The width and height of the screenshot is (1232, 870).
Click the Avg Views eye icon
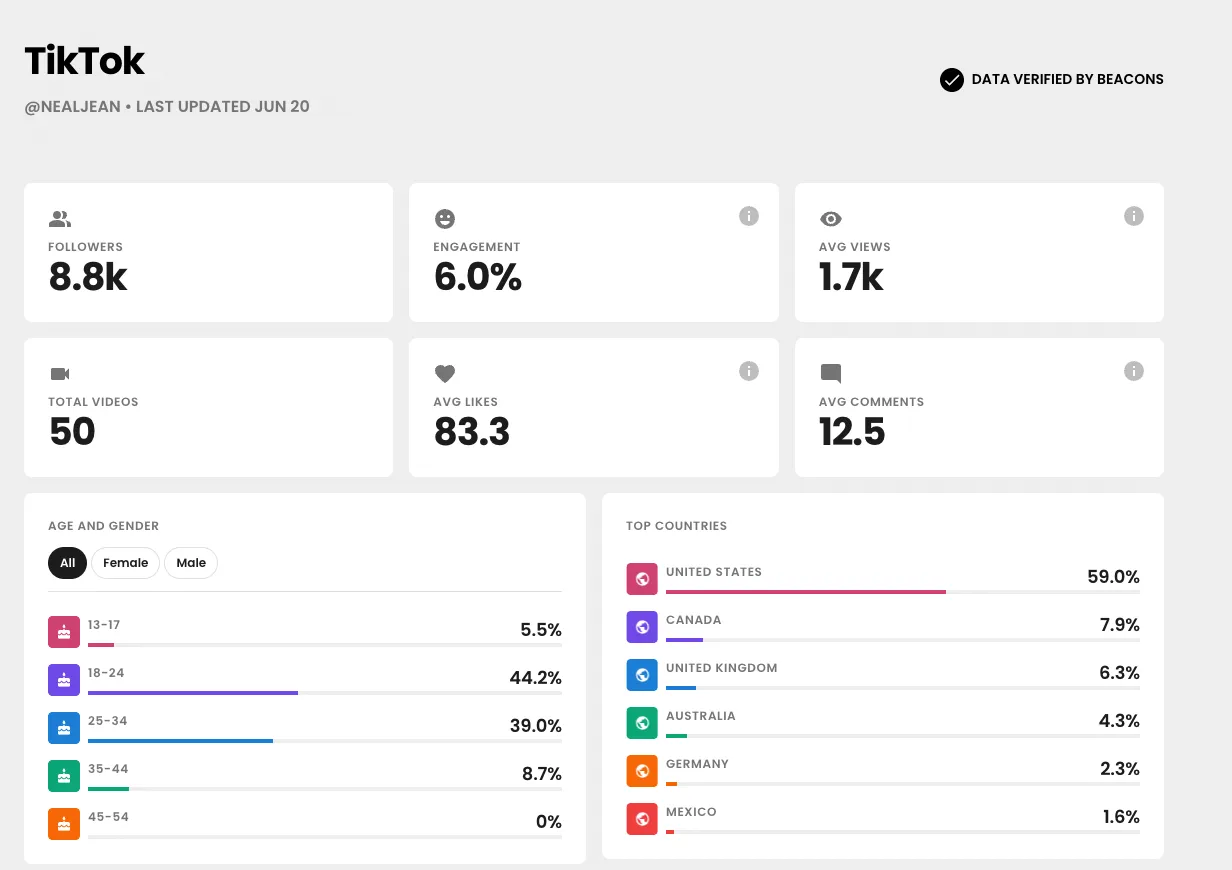(x=831, y=219)
